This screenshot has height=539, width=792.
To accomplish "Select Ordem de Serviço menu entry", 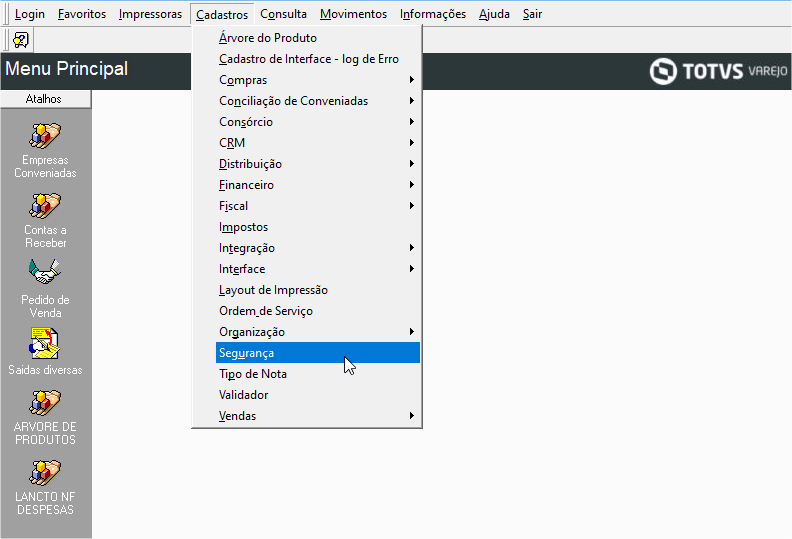I will [318, 311].
